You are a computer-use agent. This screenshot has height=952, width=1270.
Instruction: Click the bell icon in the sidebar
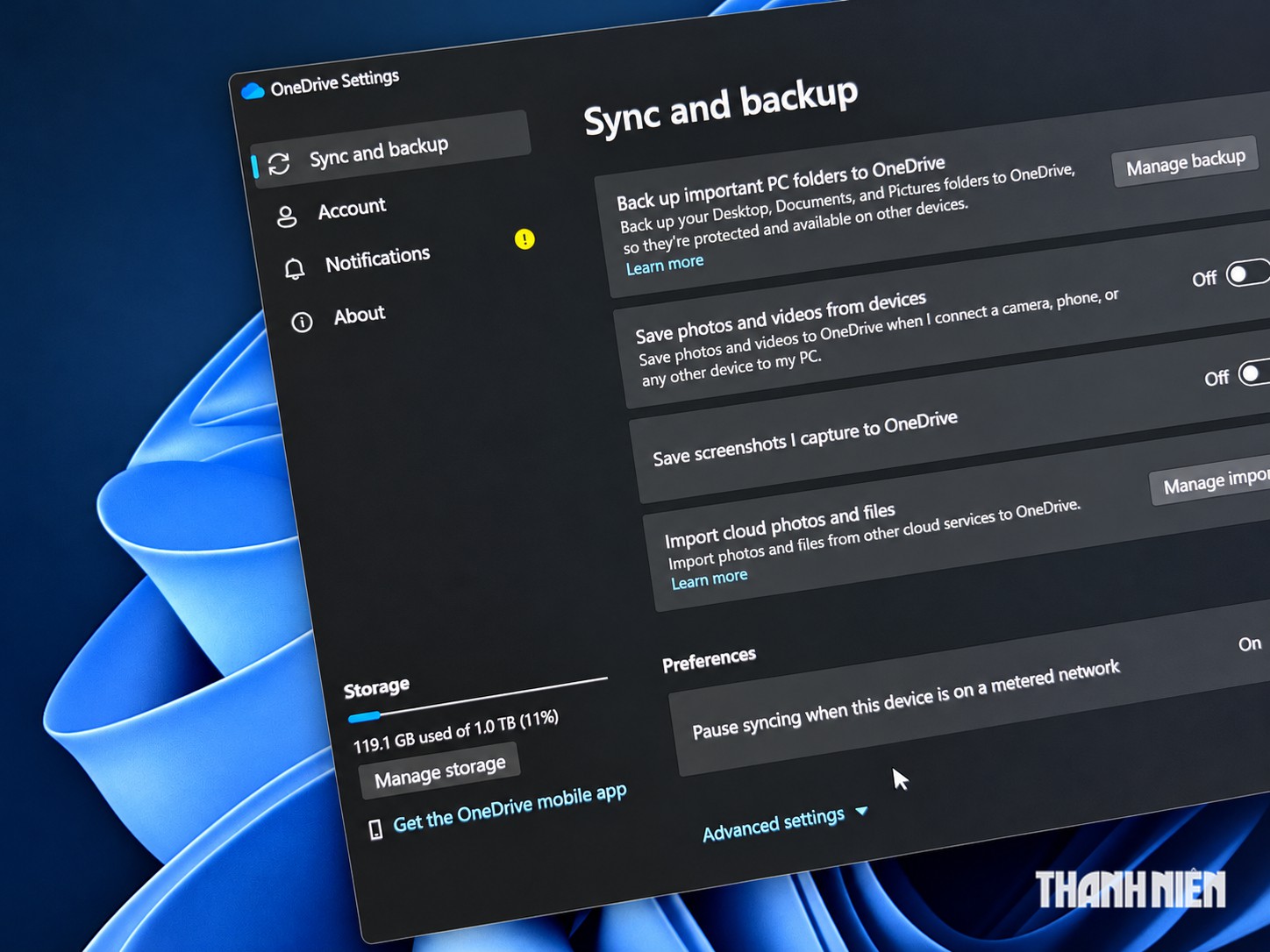click(295, 268)
